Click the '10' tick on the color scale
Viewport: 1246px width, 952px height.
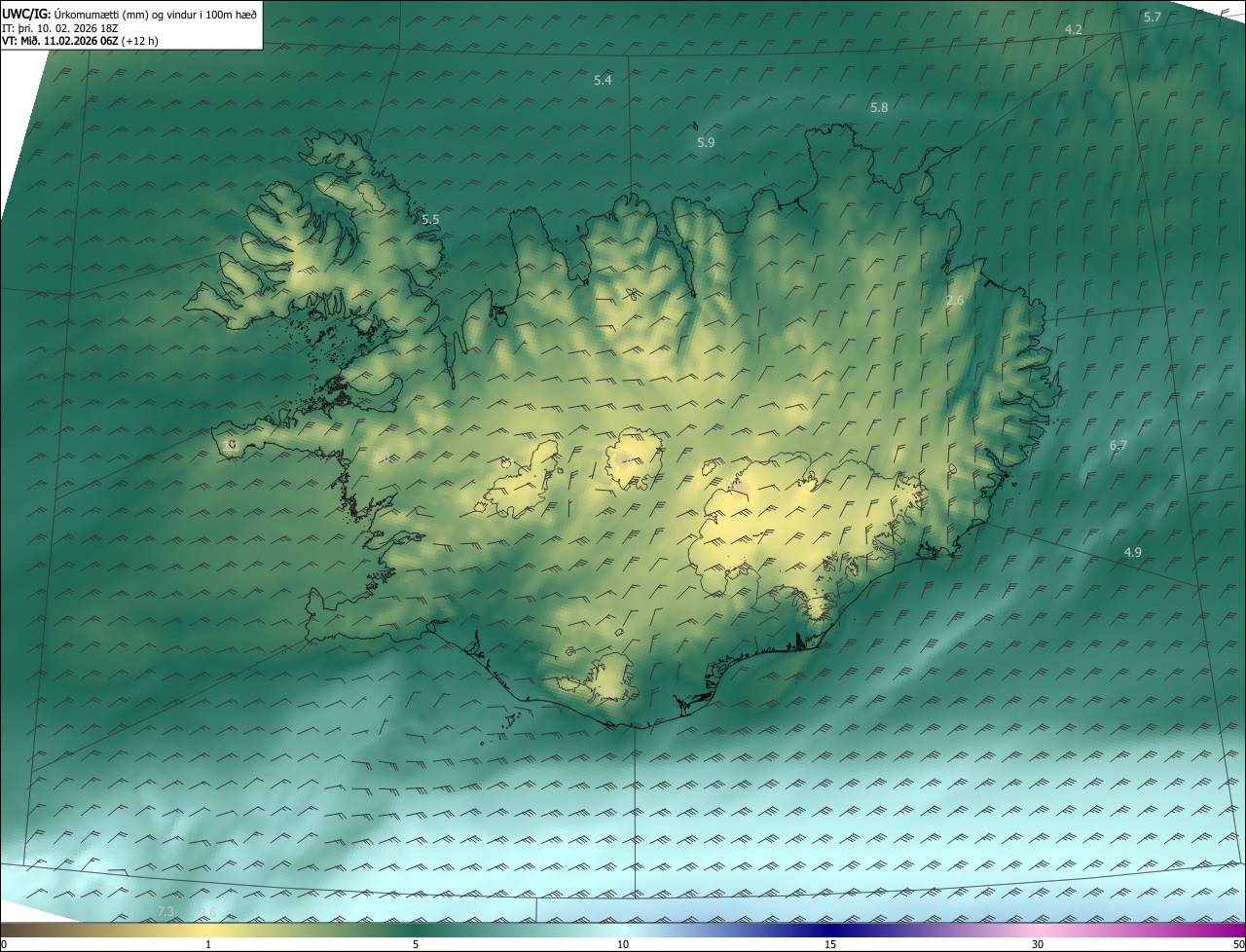point(623,944)
